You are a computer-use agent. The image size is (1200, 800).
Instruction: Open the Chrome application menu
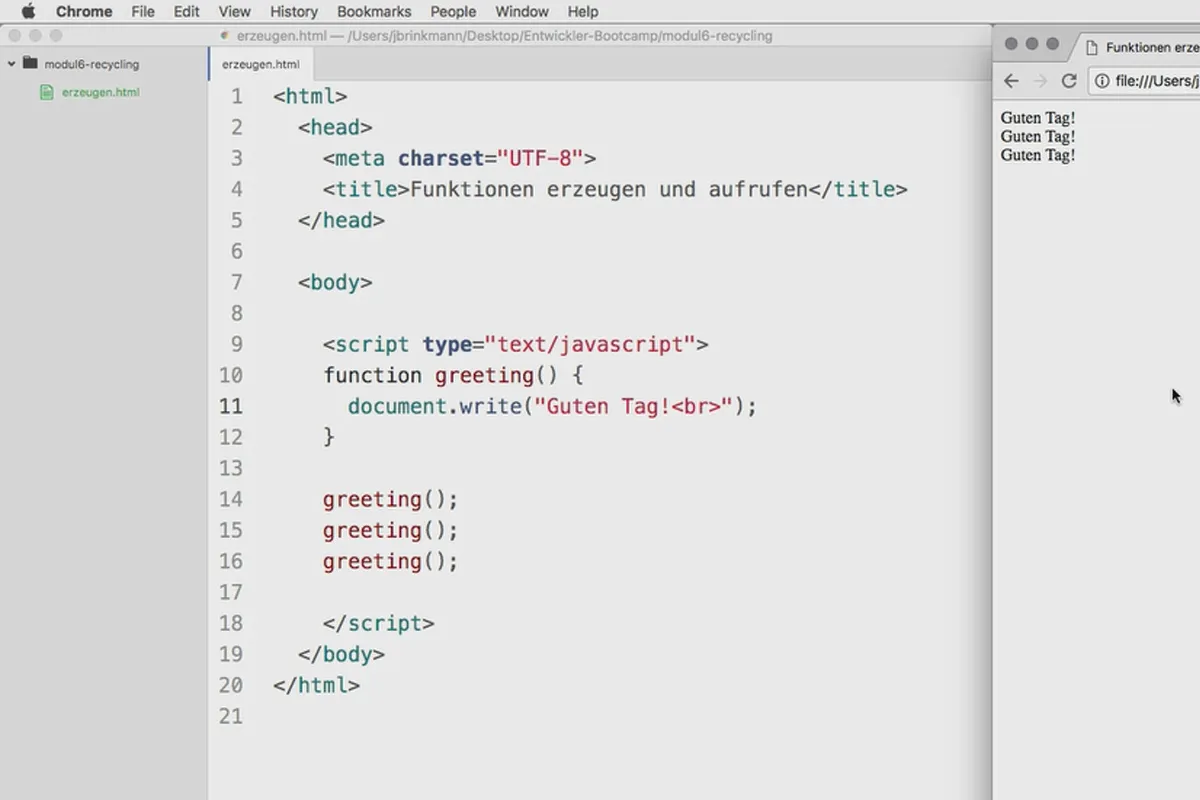84,12
